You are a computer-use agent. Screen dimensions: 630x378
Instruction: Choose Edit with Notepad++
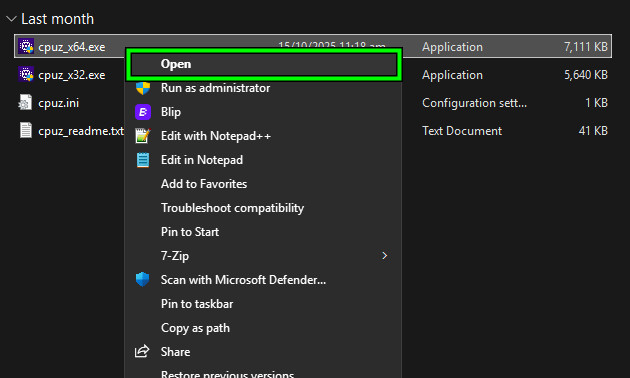click(x=264, y=136)
